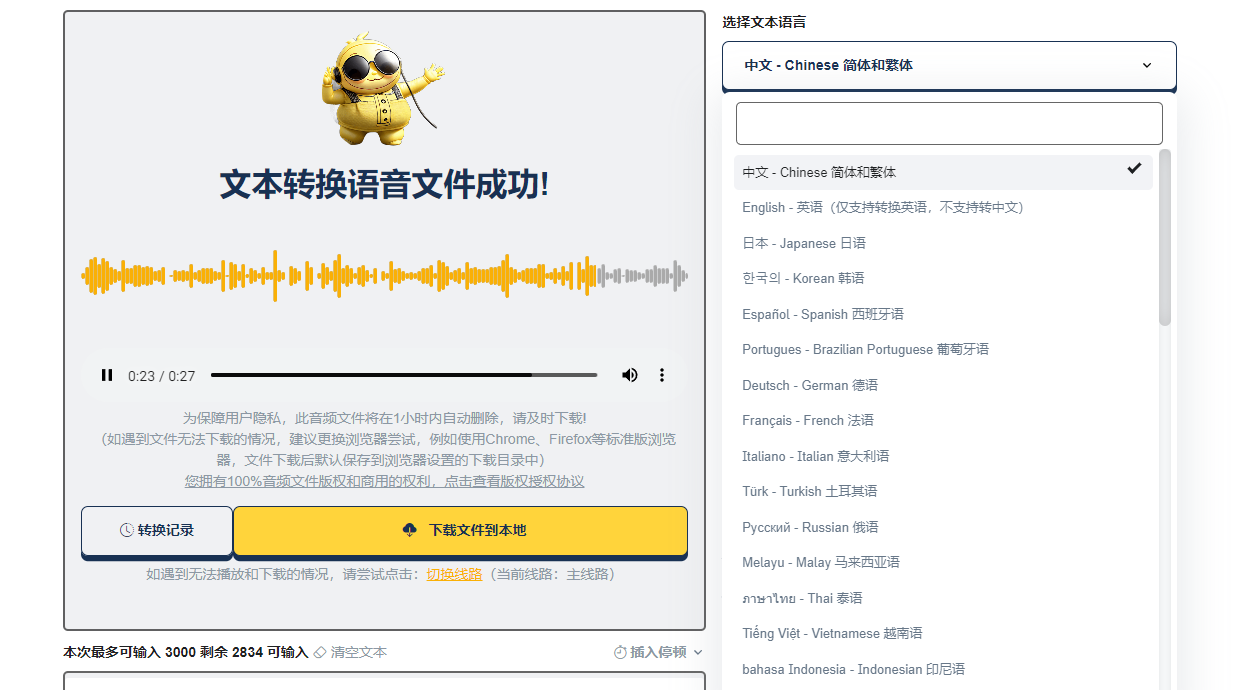
Task: Click the audio waveform visualization
Action: (384, 276)
